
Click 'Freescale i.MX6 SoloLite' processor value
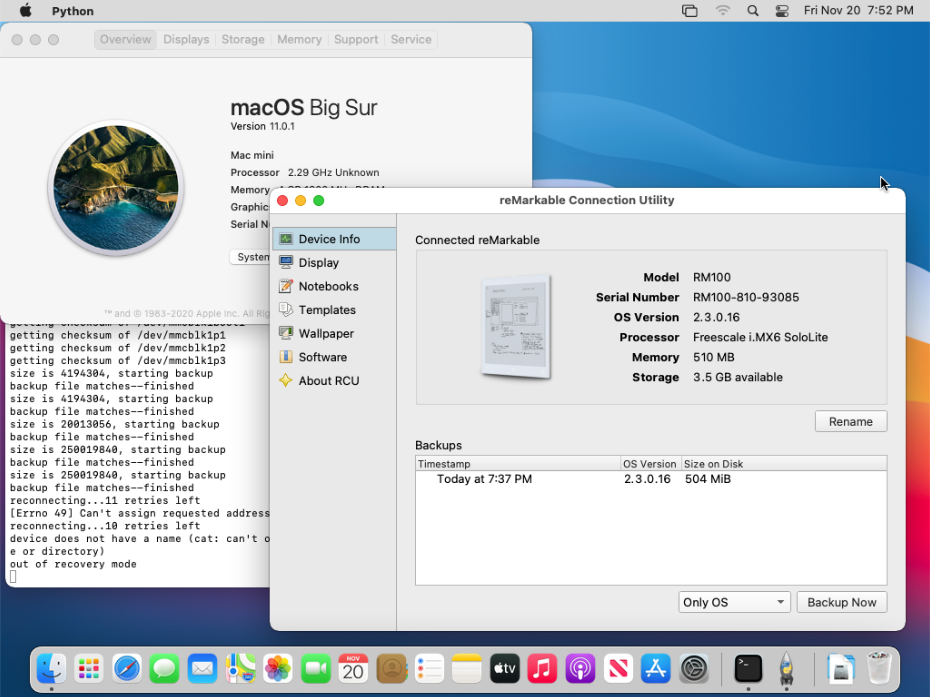click(760, 337)
